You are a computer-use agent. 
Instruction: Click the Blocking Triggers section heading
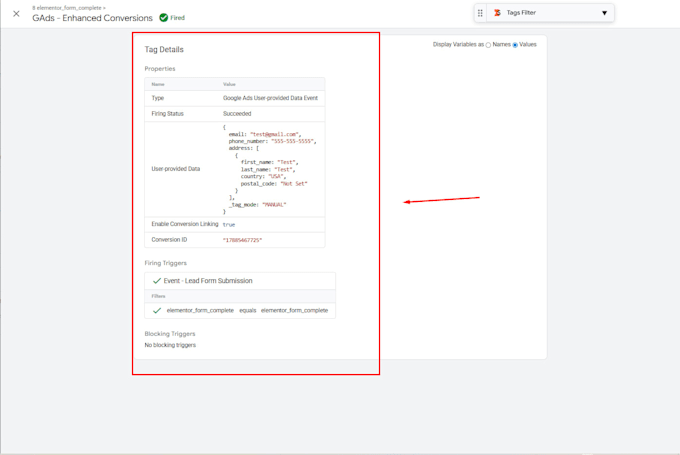point(170,334)
